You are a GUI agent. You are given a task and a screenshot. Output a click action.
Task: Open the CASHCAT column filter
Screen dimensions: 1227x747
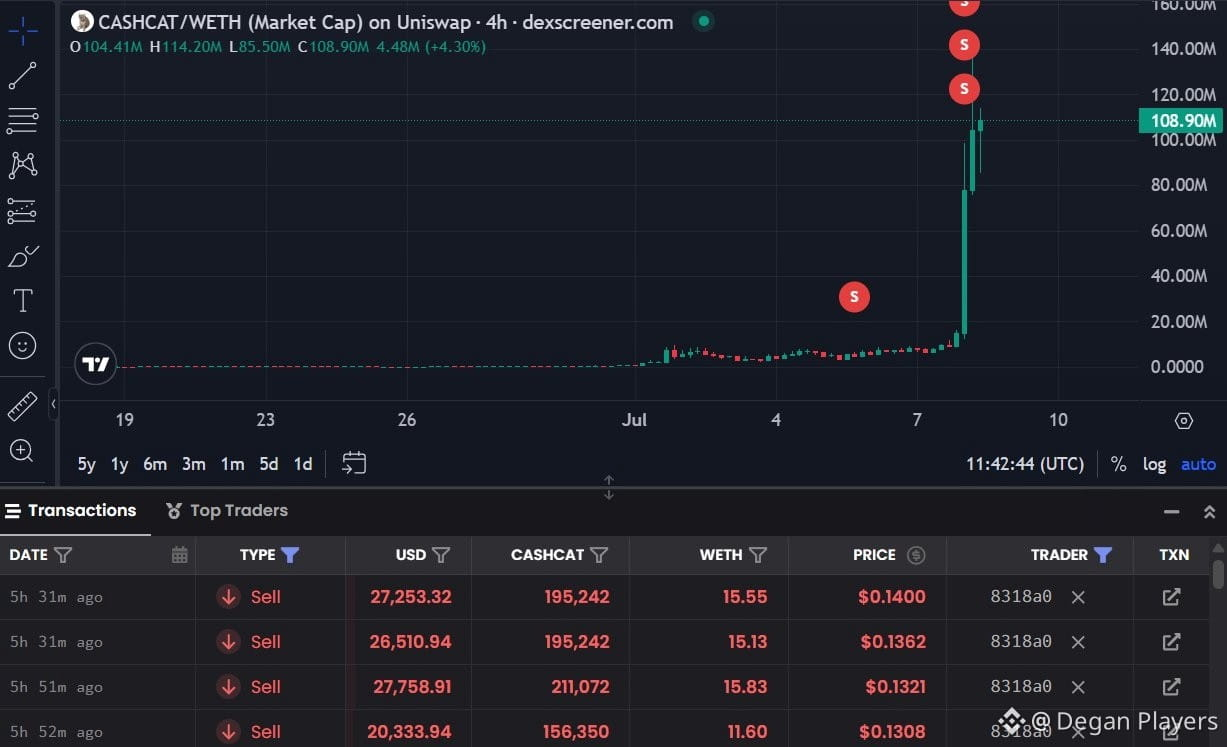599,555
